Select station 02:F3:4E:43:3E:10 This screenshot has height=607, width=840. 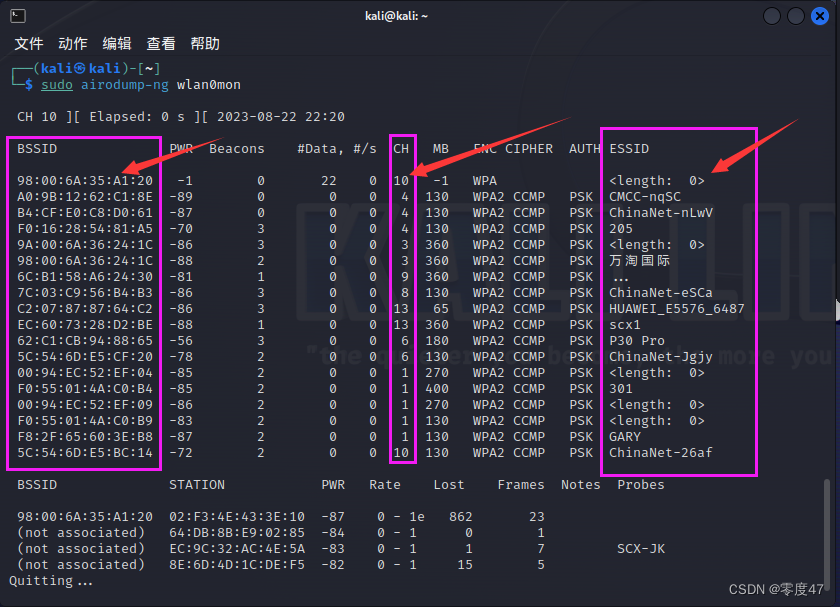[237, 516]
